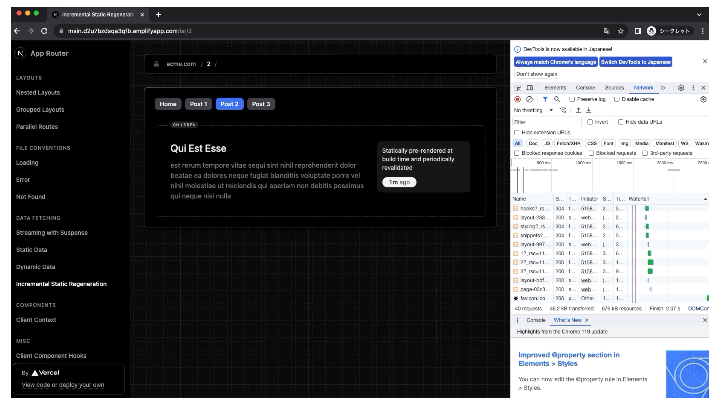The height and width of the screenshot is (405, 720).
Task: Filter requests by Fetch/XHR type
Action: tap(568, 143)
